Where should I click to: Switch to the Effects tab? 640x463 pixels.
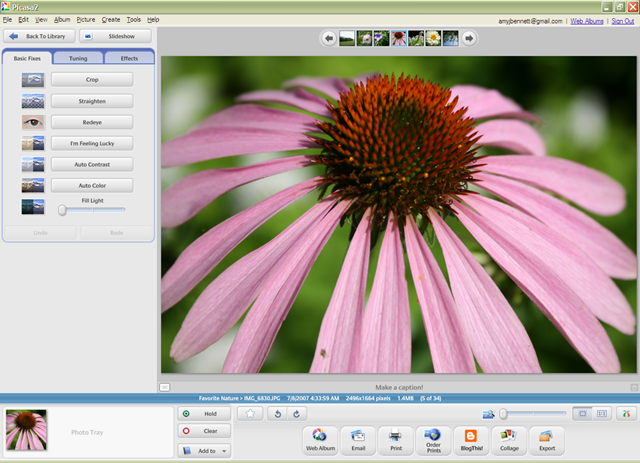pos(129,58)
